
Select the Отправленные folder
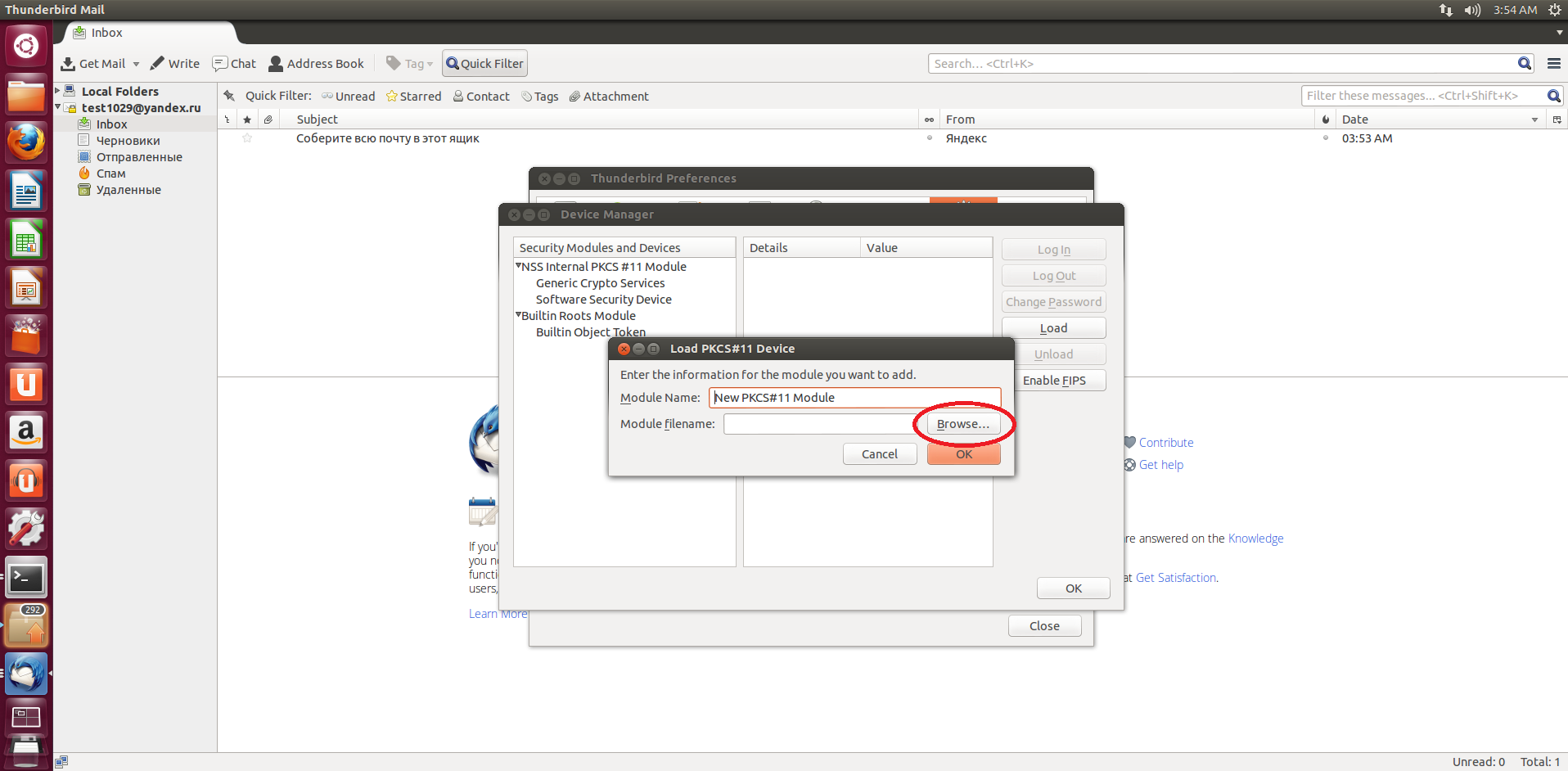(x=139, y=157)
